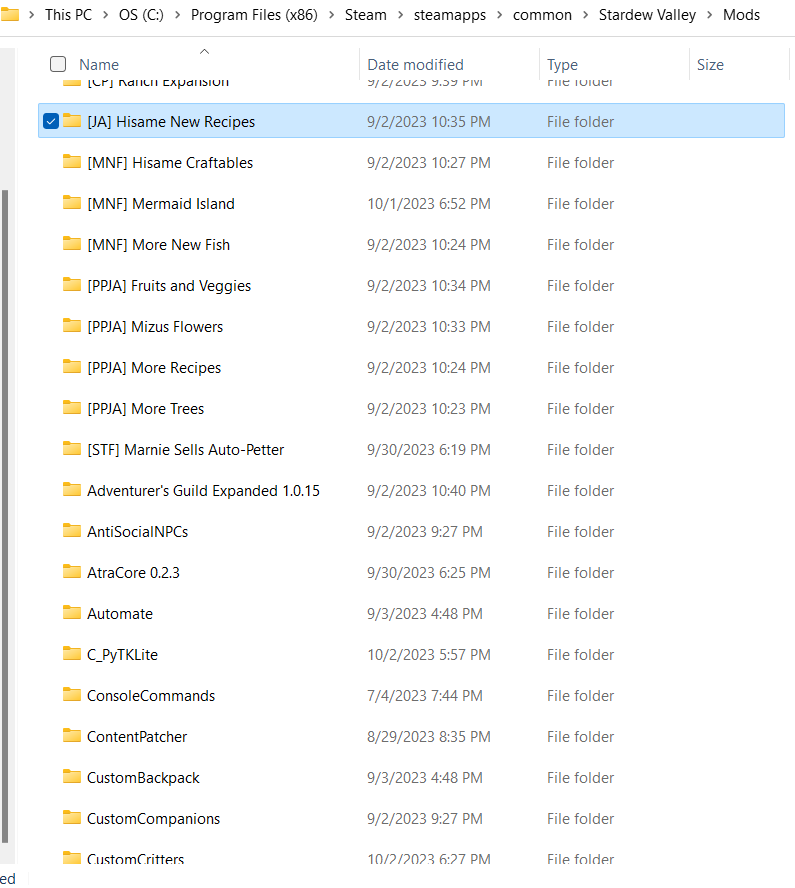The height and width of the screenshot is (888, 795).
Task: Click the folder icon of Automate
Action: (72, 613)
